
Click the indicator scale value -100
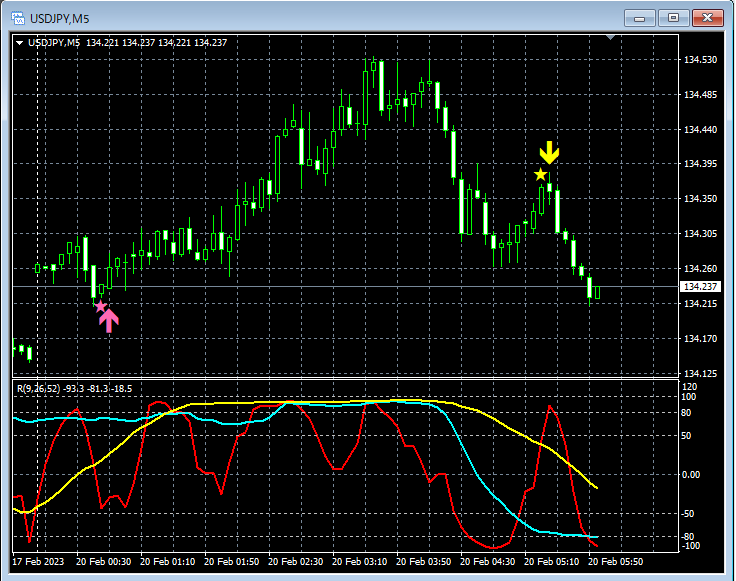690,545
